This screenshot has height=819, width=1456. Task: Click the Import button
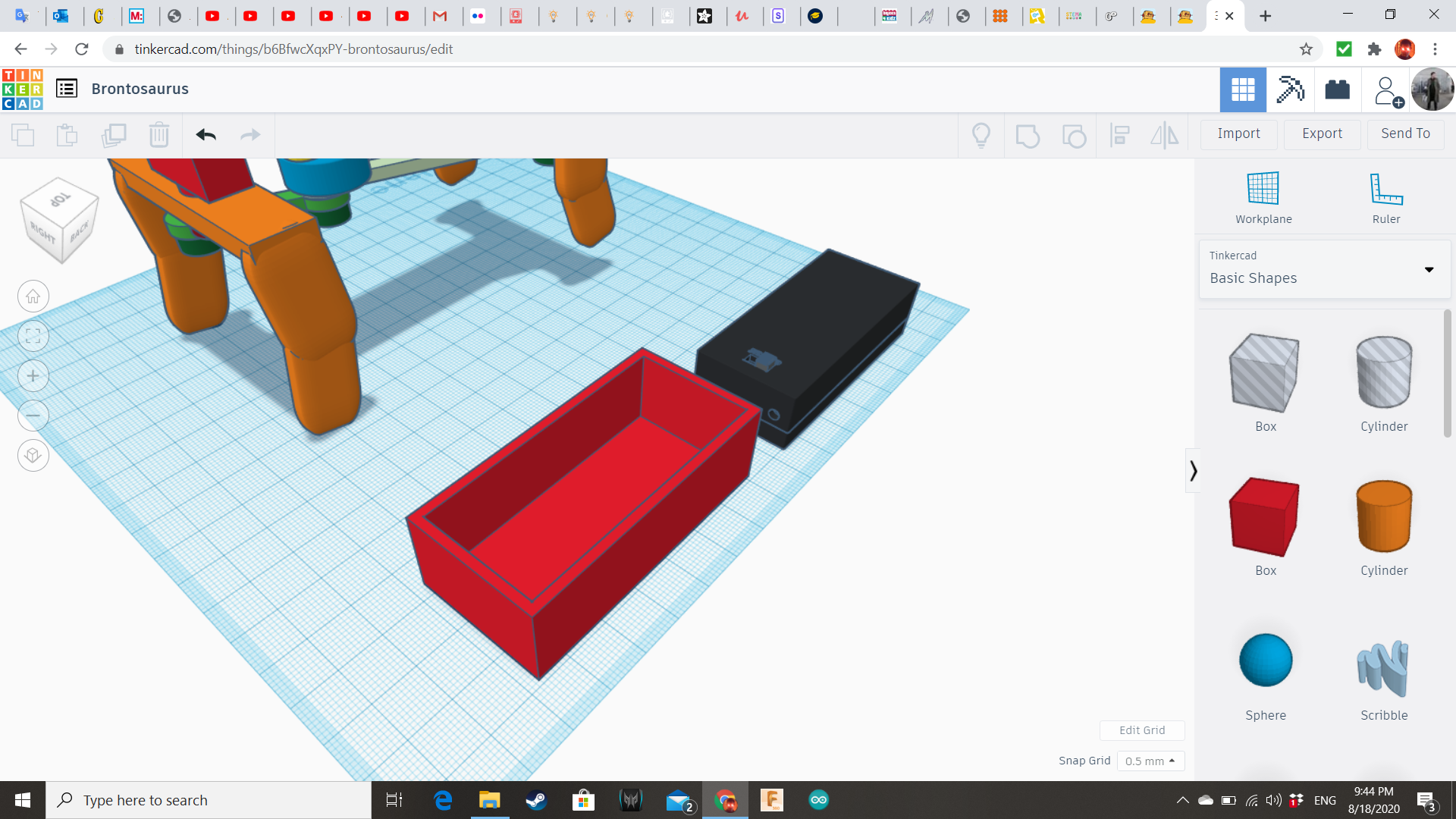(x=1238, y=133)
